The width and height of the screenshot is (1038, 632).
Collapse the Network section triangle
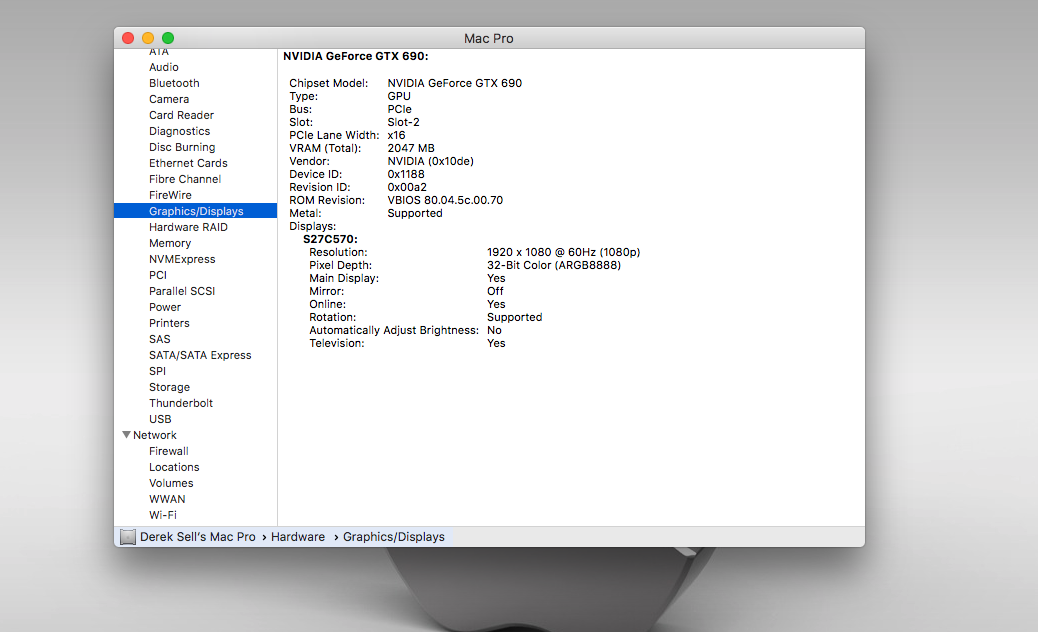click(x=126, y=435)
